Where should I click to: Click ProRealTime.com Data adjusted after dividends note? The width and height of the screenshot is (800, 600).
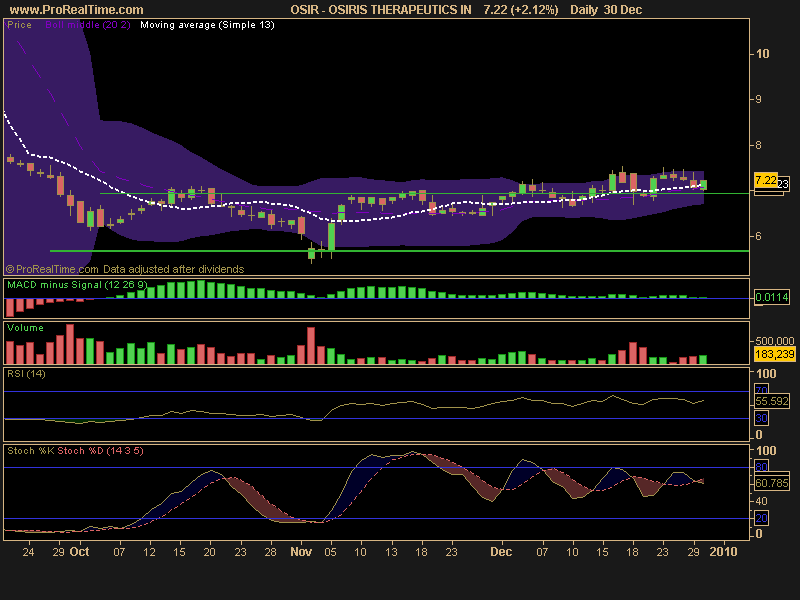(x=125, y=269)
